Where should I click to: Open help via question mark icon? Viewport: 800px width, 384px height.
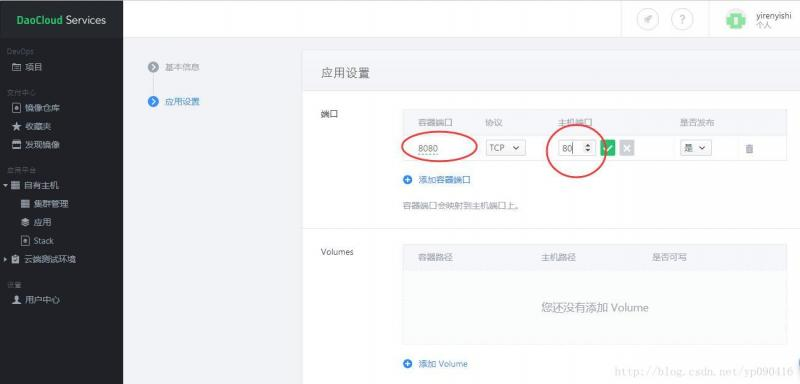click(682, 20)
